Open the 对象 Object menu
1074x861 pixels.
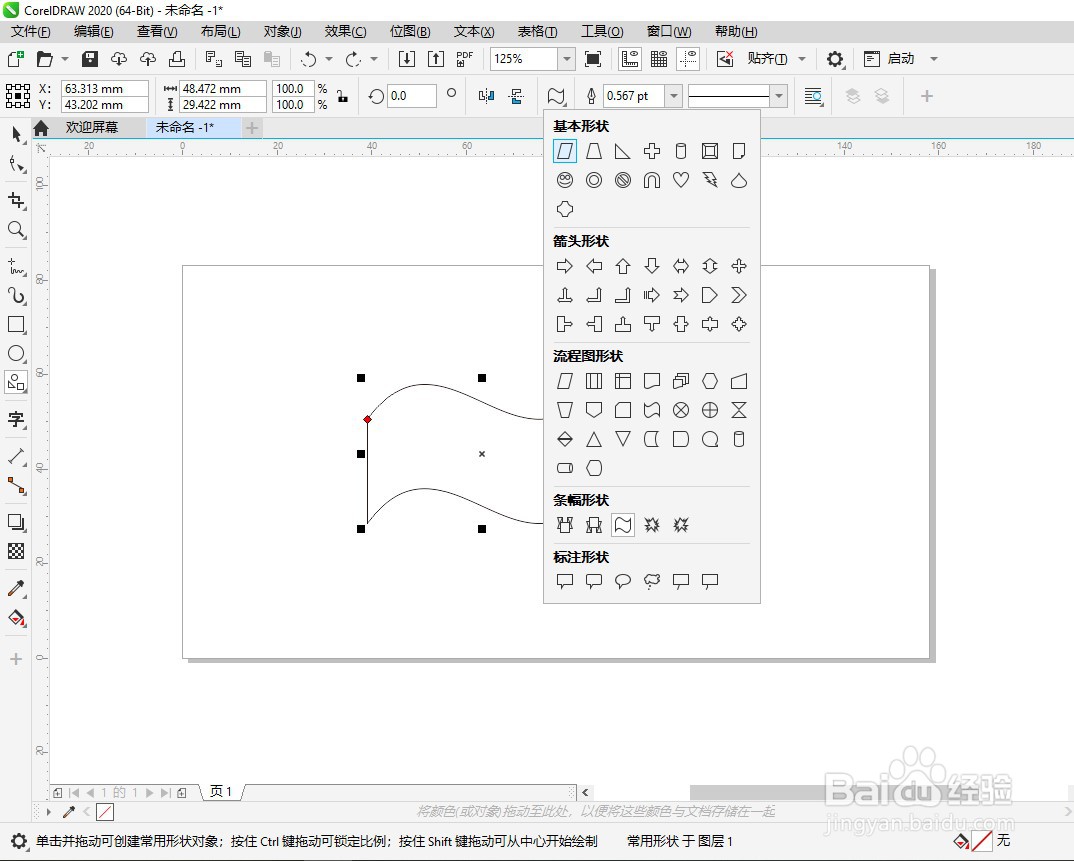[x=282, y=32]
